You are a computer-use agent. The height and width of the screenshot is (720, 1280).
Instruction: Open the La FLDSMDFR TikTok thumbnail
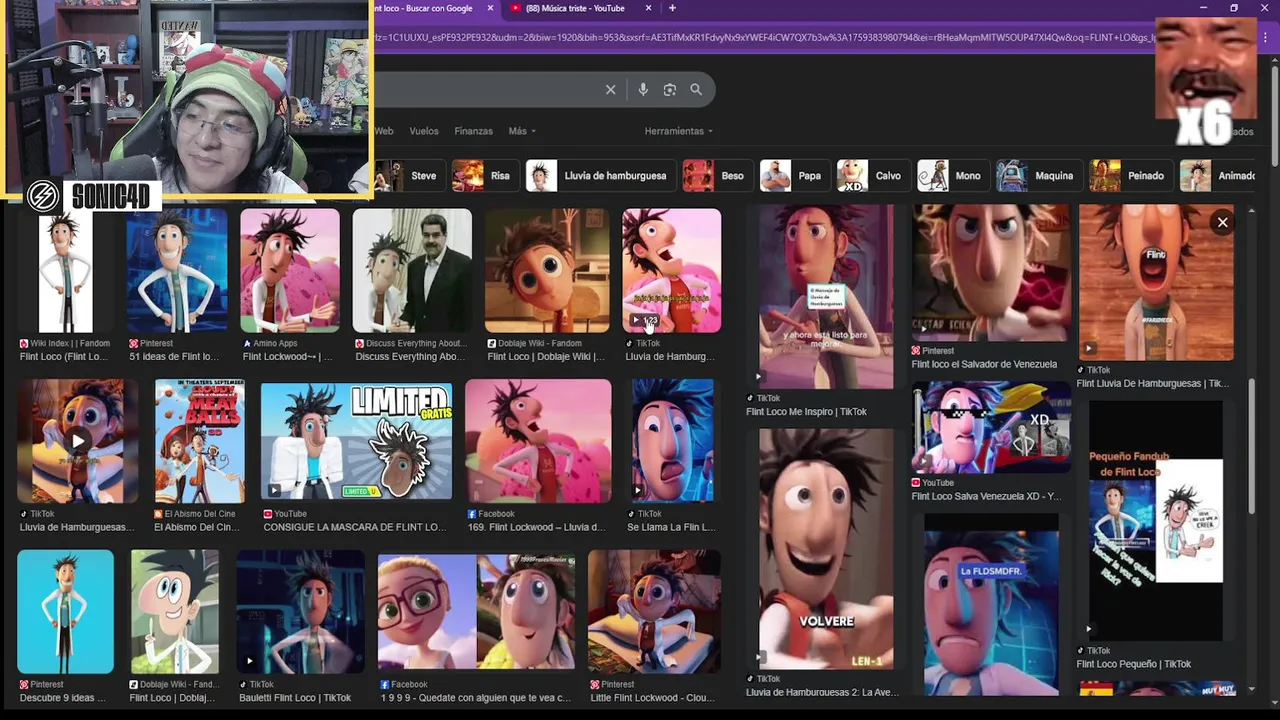(991, 605)
